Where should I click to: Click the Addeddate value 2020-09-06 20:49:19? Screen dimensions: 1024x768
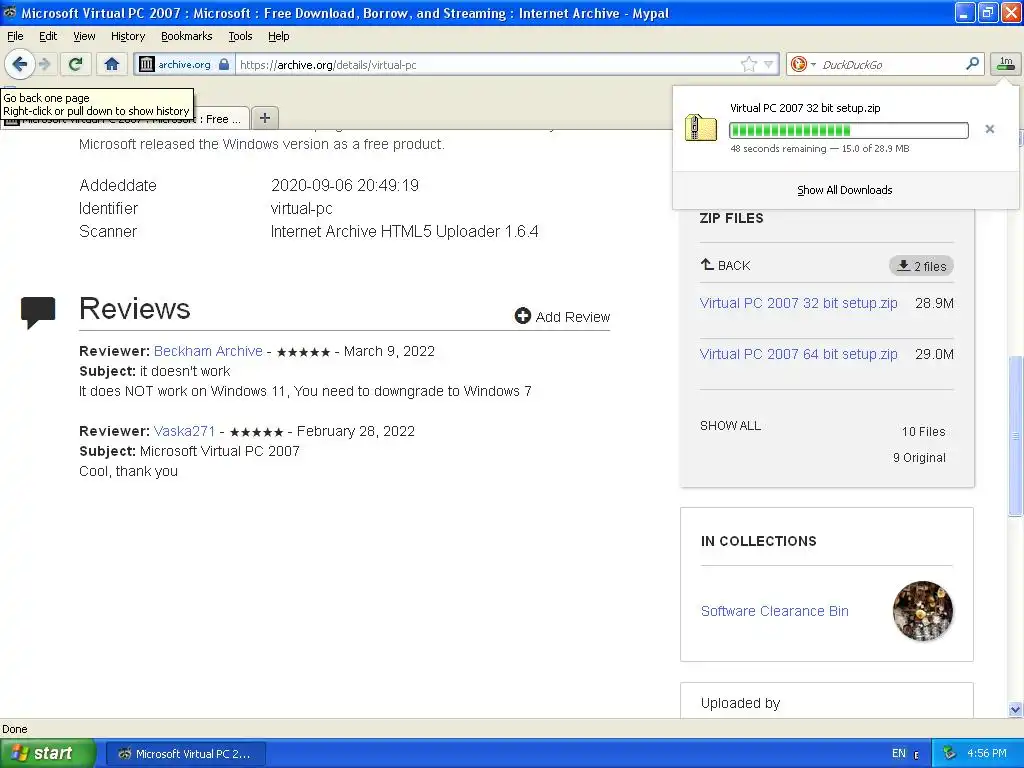coord(345,185)
